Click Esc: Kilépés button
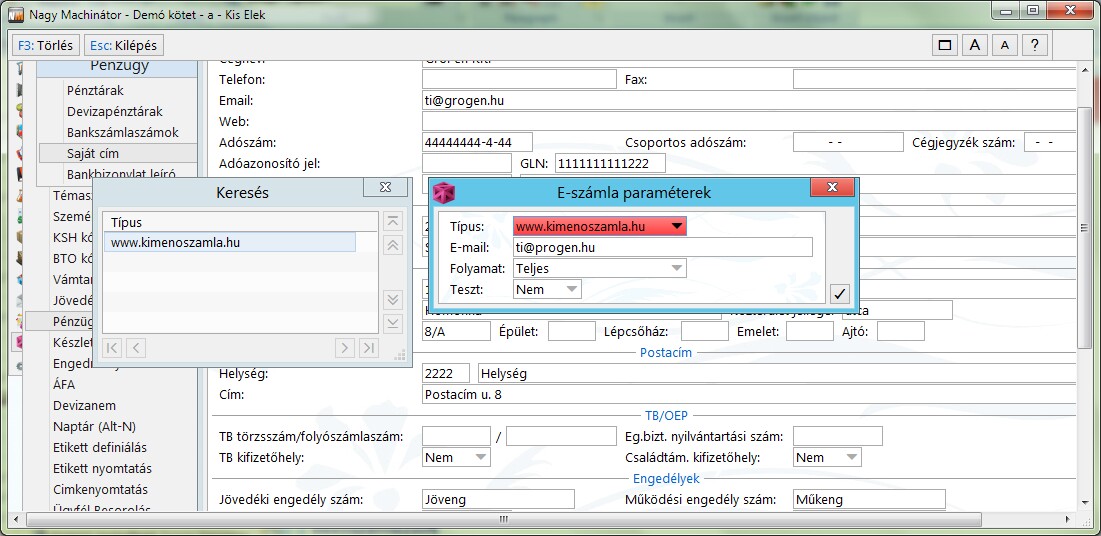The width and height of the screenshot is (1101, 536). pyautogui.click(x=124, y=45)
